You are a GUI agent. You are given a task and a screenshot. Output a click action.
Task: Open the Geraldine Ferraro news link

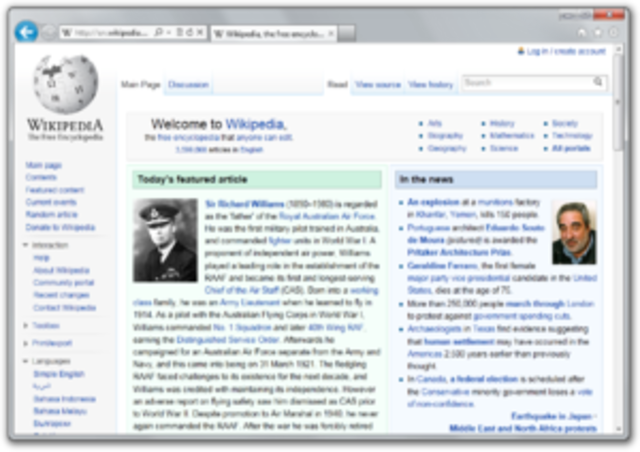click(442, 266)
